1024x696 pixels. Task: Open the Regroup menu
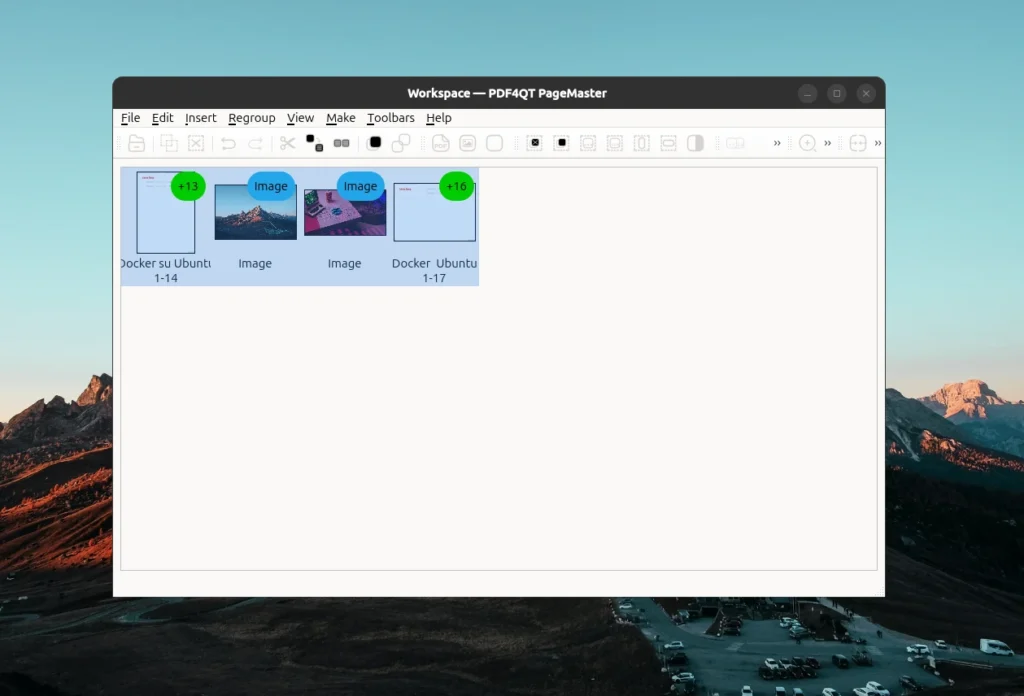[251, 118]
